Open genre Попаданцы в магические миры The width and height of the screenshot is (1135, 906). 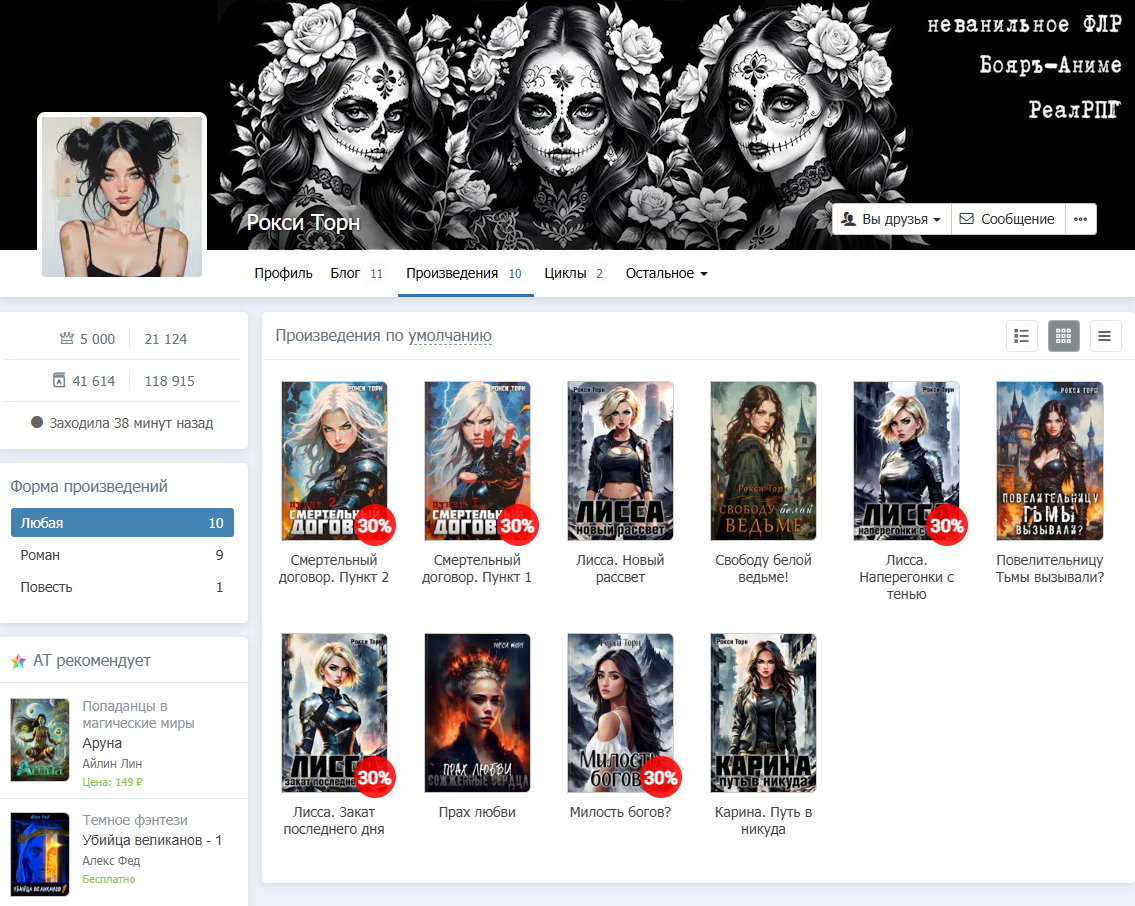pyautogui.click(x=138, y=714)
